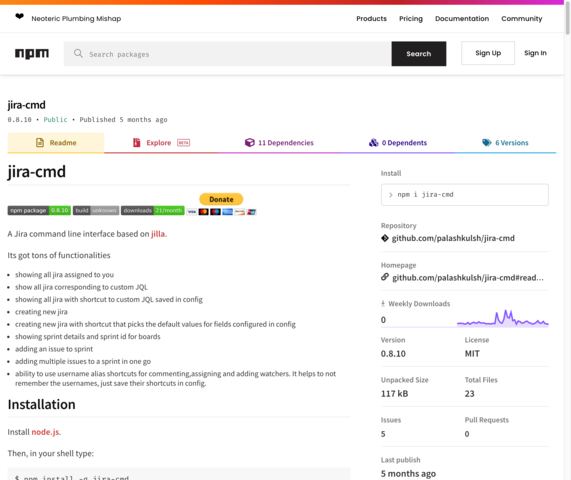Click the Readme tab document icon
571x480 pixels.
[40, 142]
